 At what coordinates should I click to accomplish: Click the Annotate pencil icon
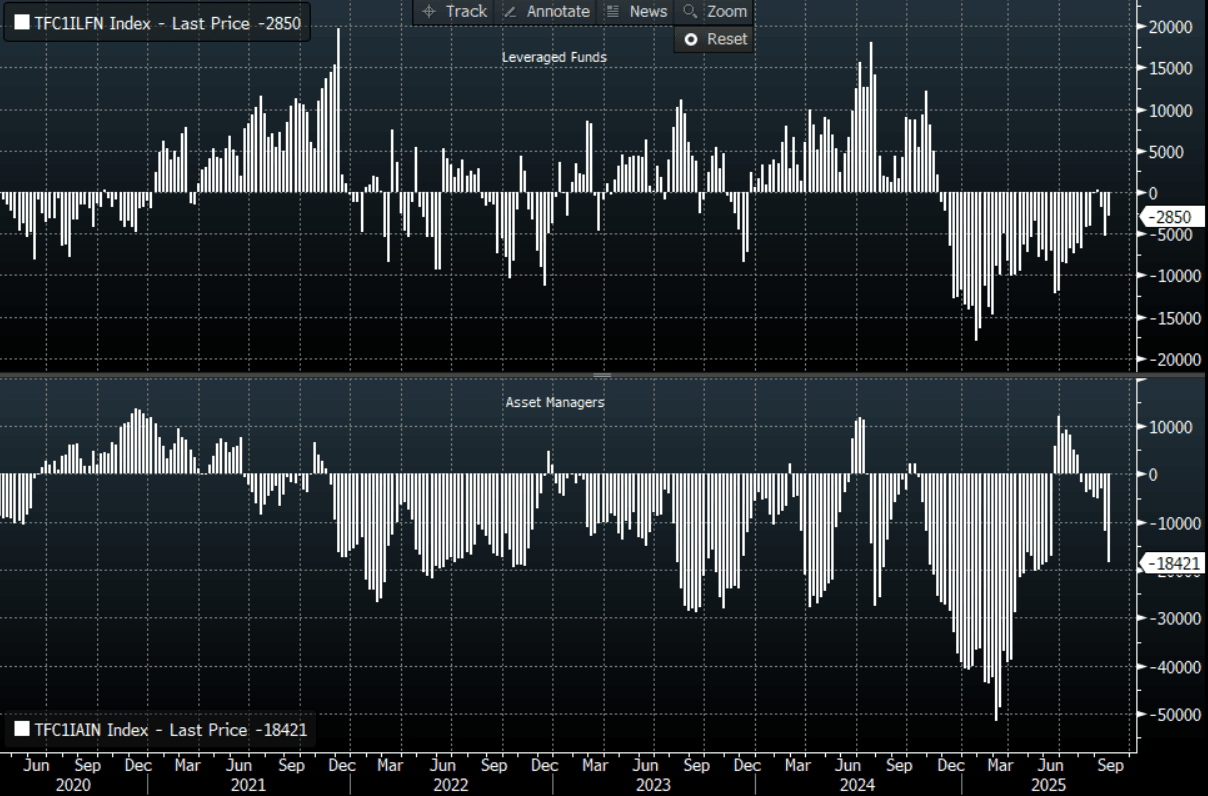[x=510, y=11]
